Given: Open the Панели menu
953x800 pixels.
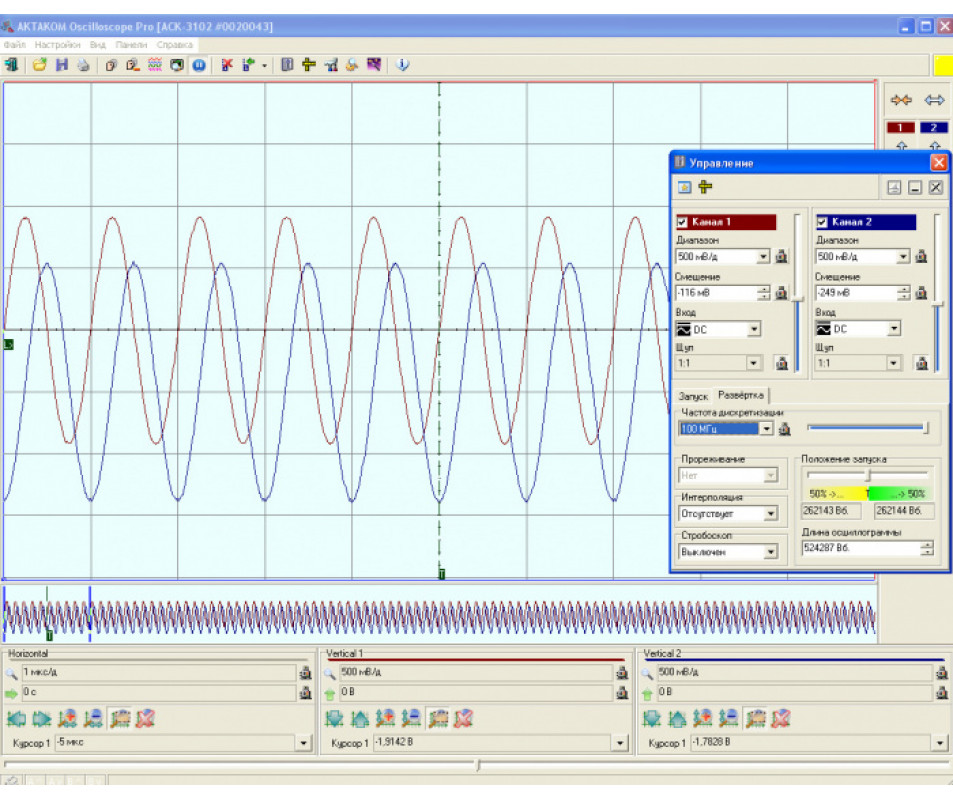Looking at the screenshot, I should coord(131,44).
